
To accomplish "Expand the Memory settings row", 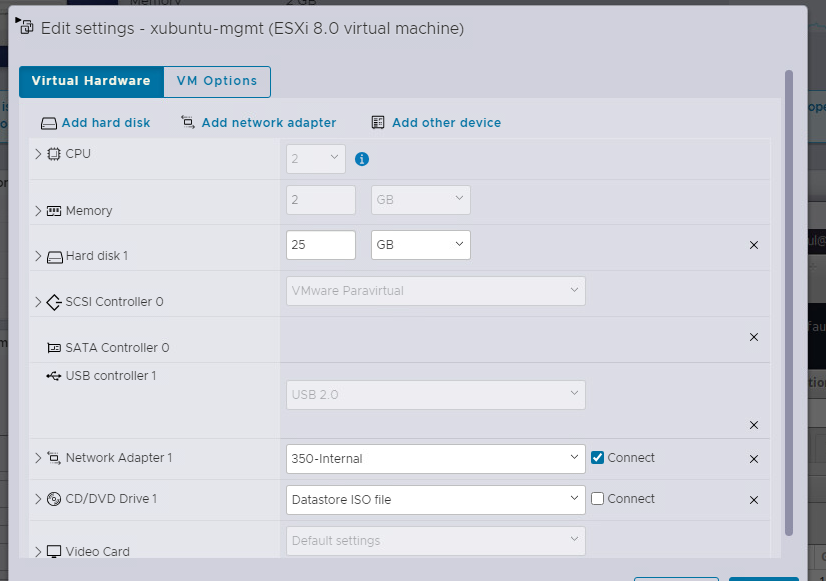I will [39, 211].
